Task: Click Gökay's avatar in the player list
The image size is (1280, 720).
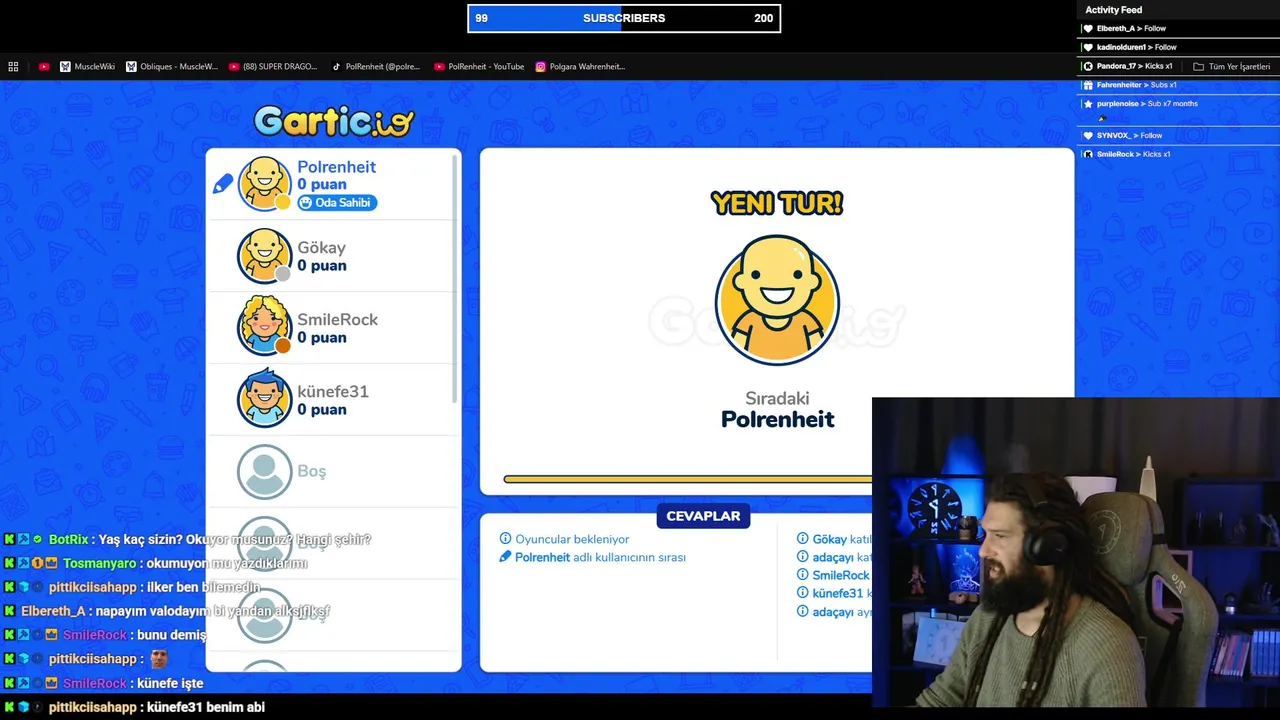Action: [x=265, y=256]
